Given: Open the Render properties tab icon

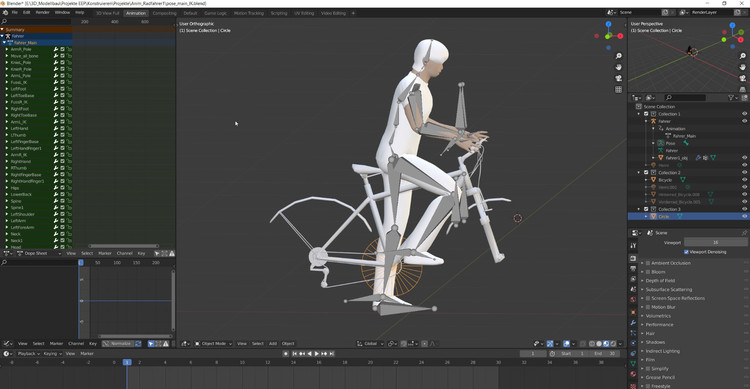Looking at the screenshot, I should (633, 258).
